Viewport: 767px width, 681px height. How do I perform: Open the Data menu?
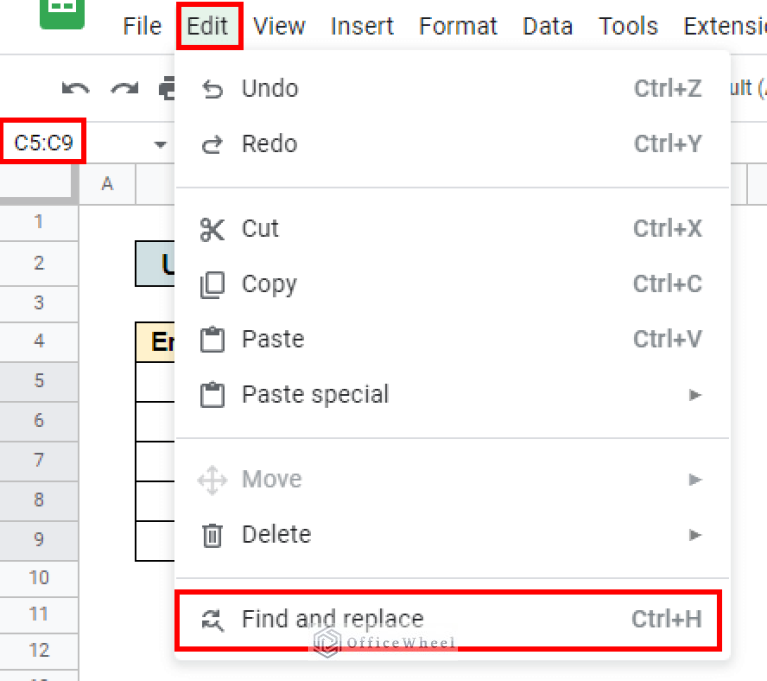(x=547, y=26)
